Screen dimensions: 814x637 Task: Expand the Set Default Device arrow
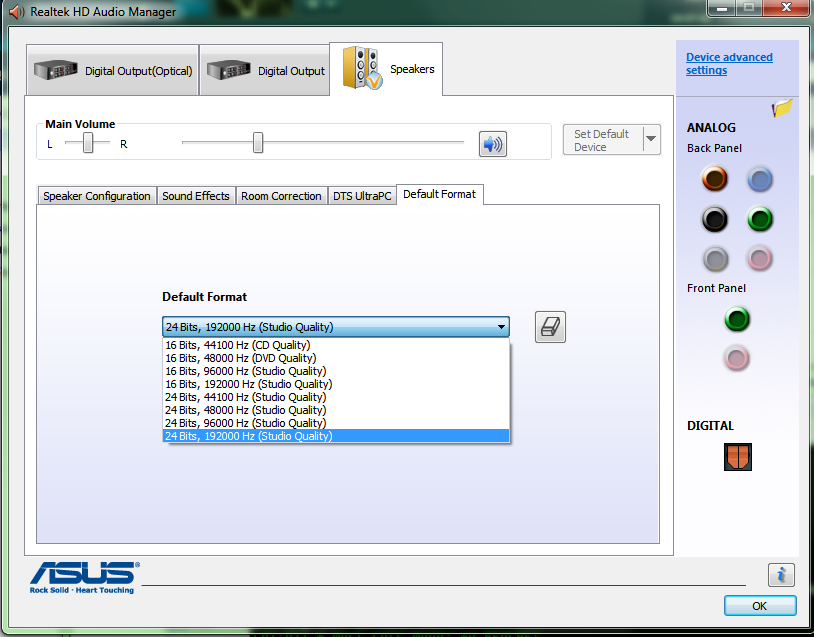pos(651,140)
